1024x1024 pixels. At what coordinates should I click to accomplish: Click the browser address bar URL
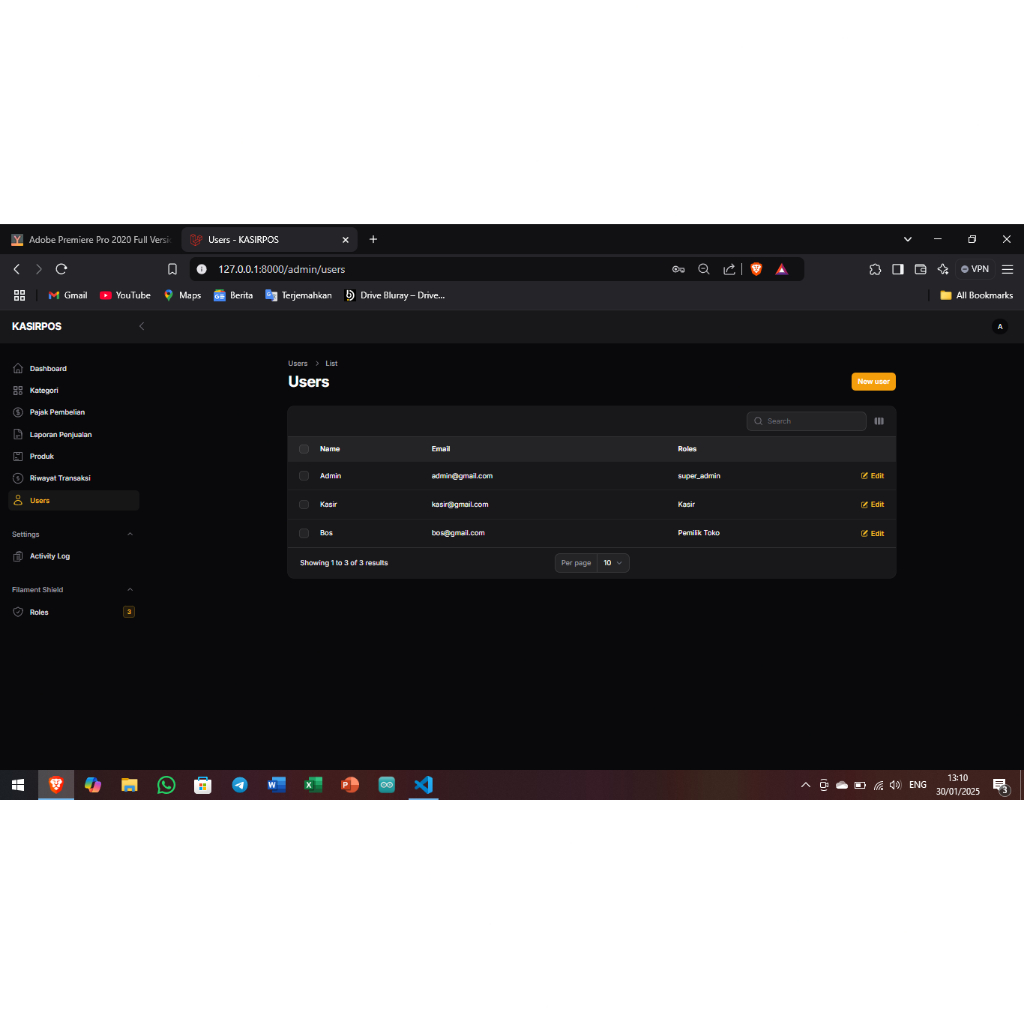[281, 269]
